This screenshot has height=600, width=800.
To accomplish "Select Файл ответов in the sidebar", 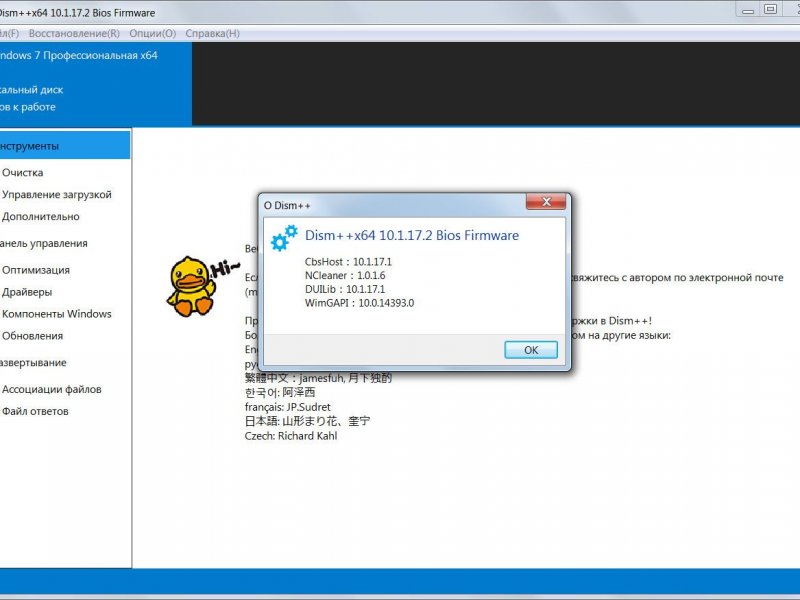I will (x=35, y=411).
